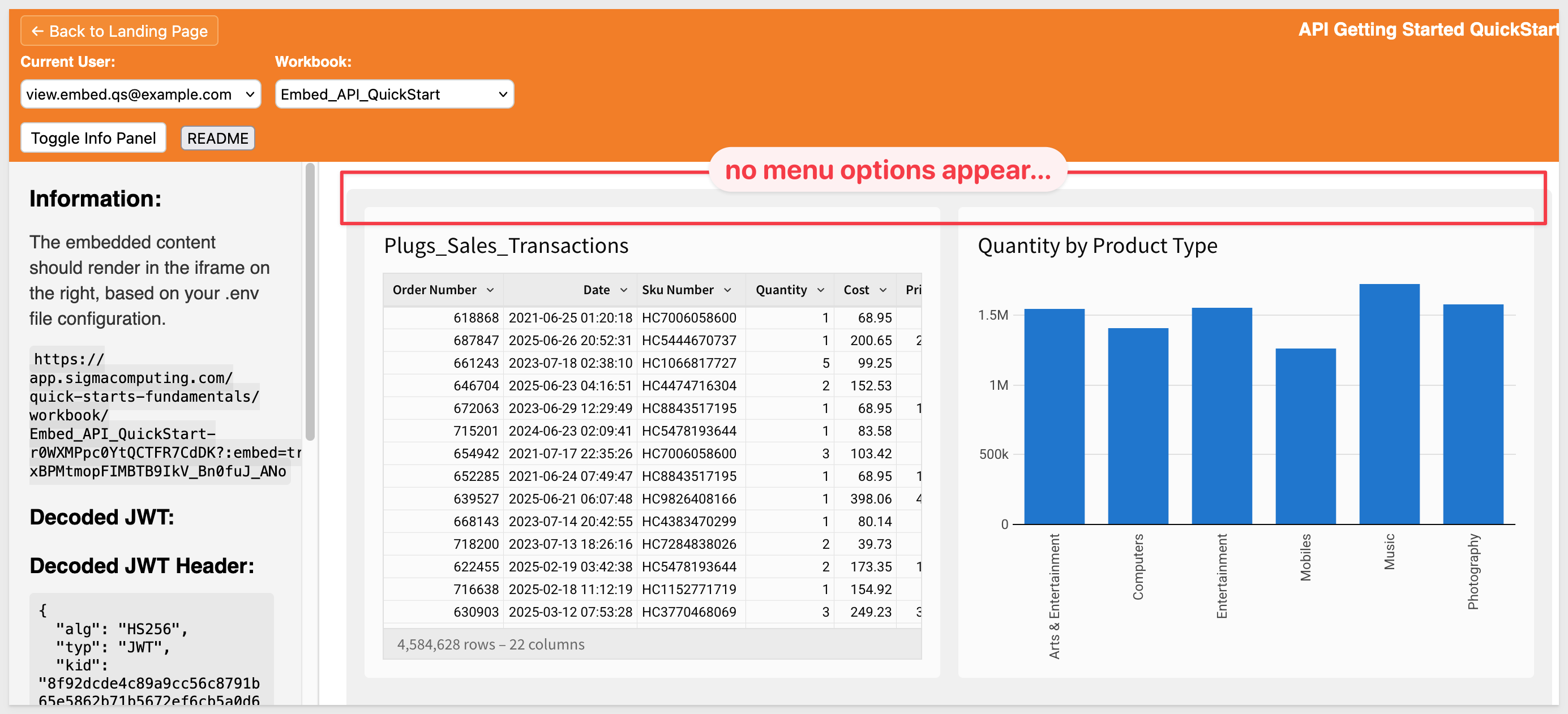
Task: Select the Computers bar in chart
Action: [1138, 425]
